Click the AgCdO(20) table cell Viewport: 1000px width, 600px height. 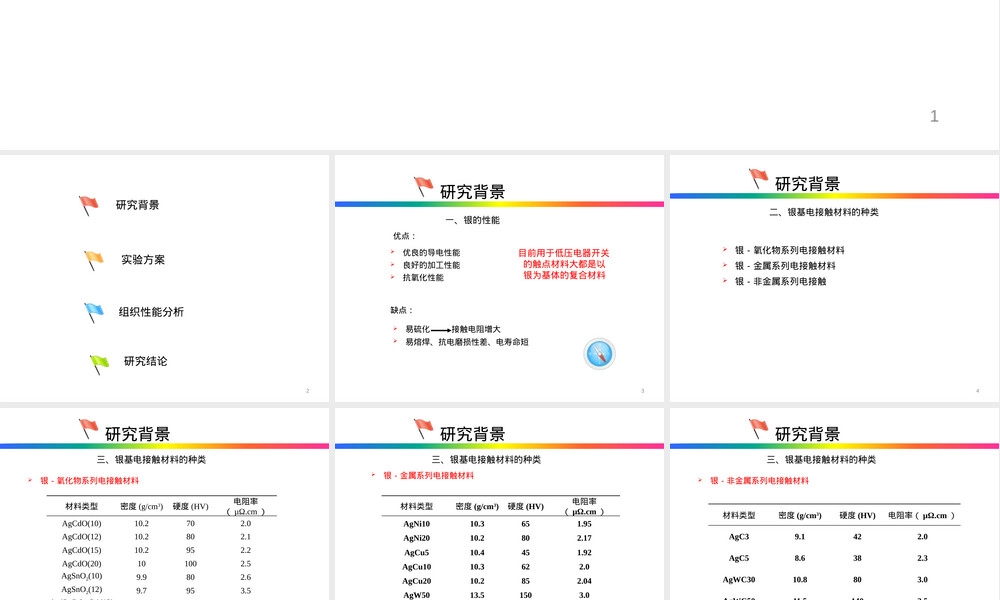pos(82,564)
